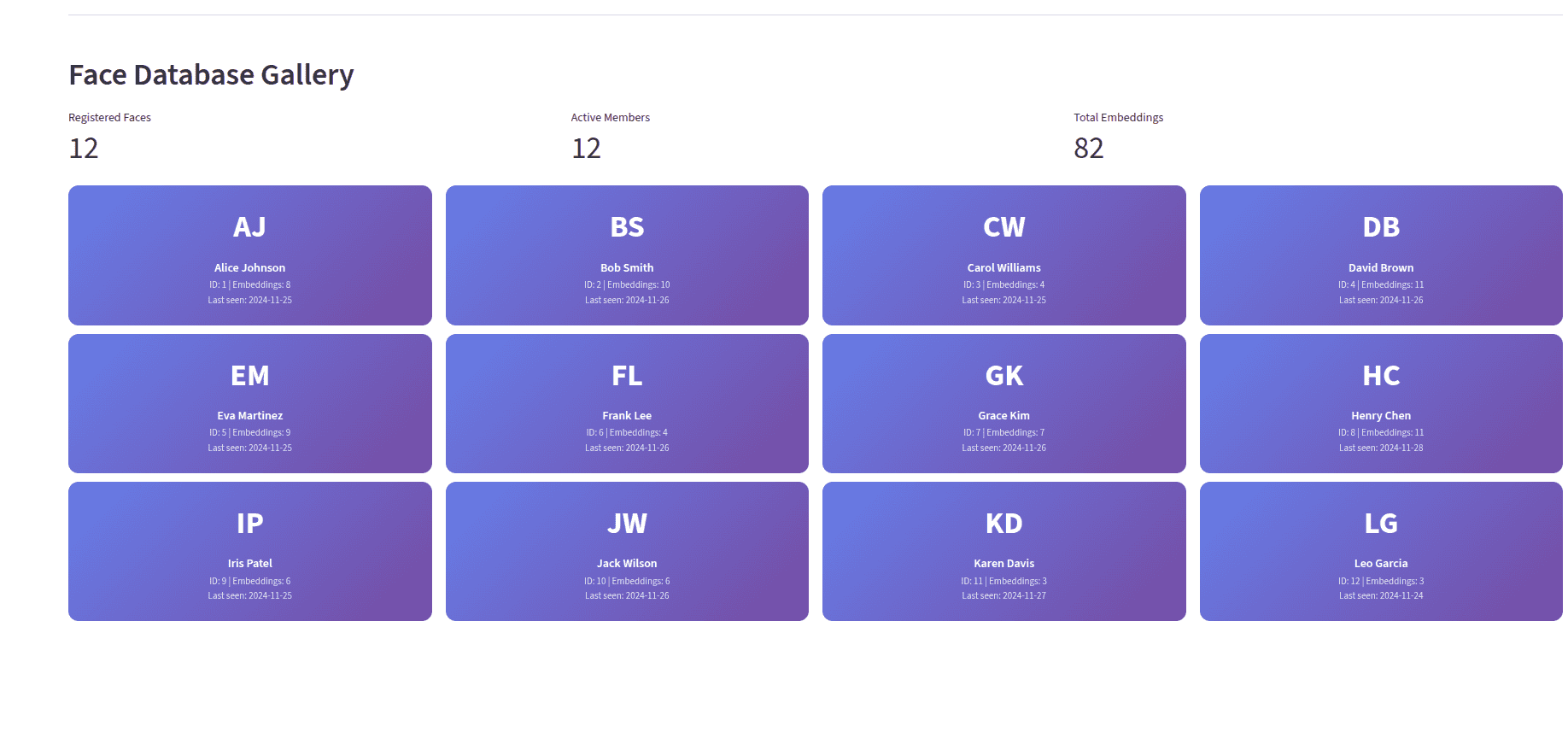Select the GK initials avatar

pyautogui.click(x=1003, y=376)
